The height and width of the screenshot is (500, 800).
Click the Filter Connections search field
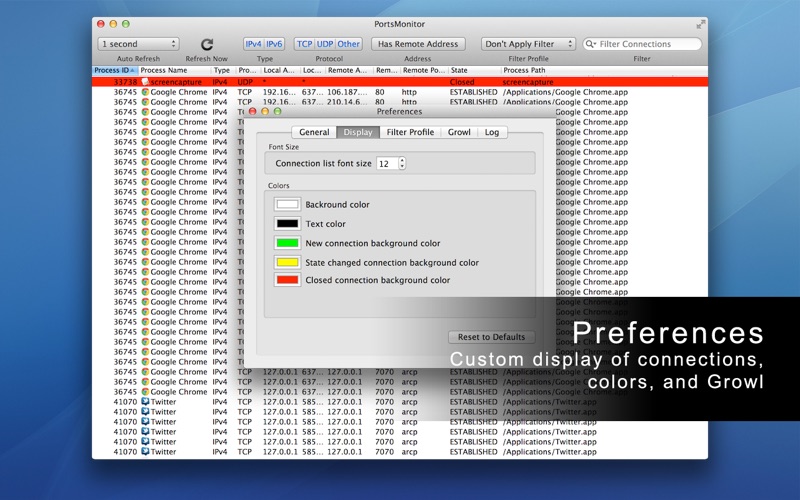pyautogui.click(x=642, y=44)
